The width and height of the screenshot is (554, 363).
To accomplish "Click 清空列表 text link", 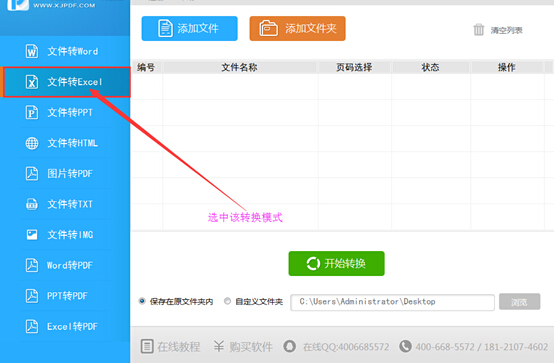I will (506, 30).
